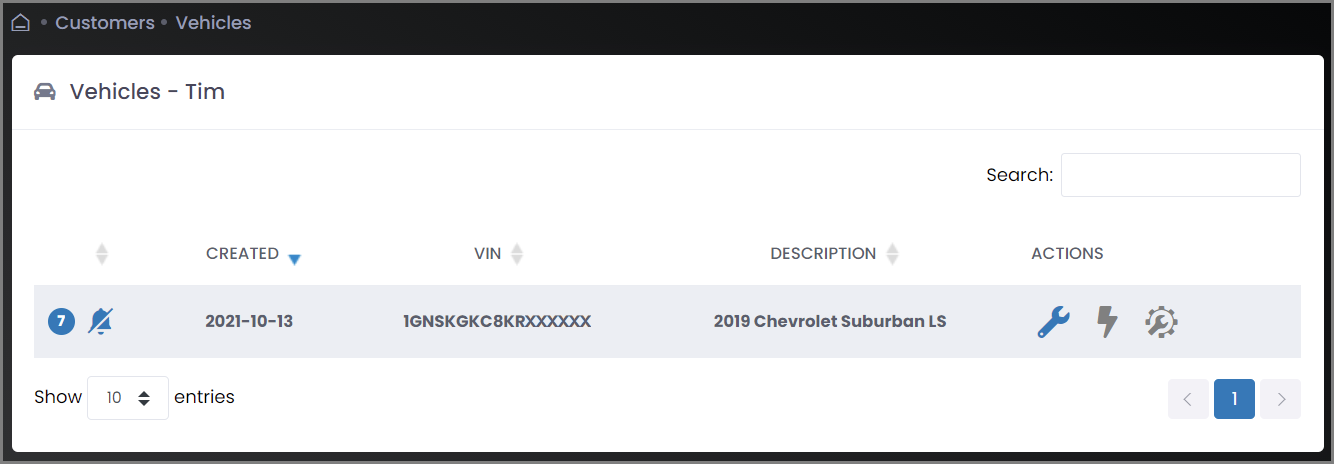Open the entries-per-page selector
1334x464 pixels.
tap(128, 398)
